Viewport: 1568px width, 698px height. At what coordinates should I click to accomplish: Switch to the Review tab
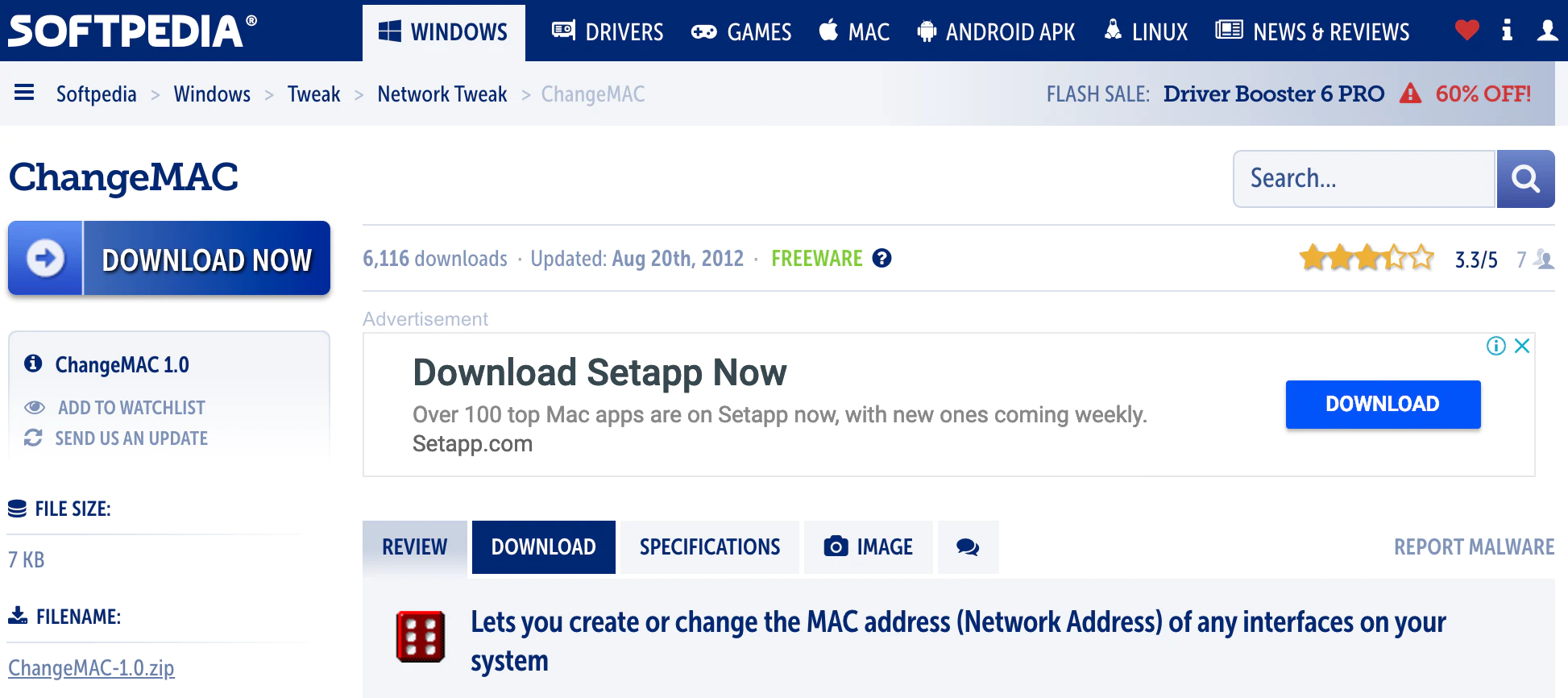tap(415, 547)
